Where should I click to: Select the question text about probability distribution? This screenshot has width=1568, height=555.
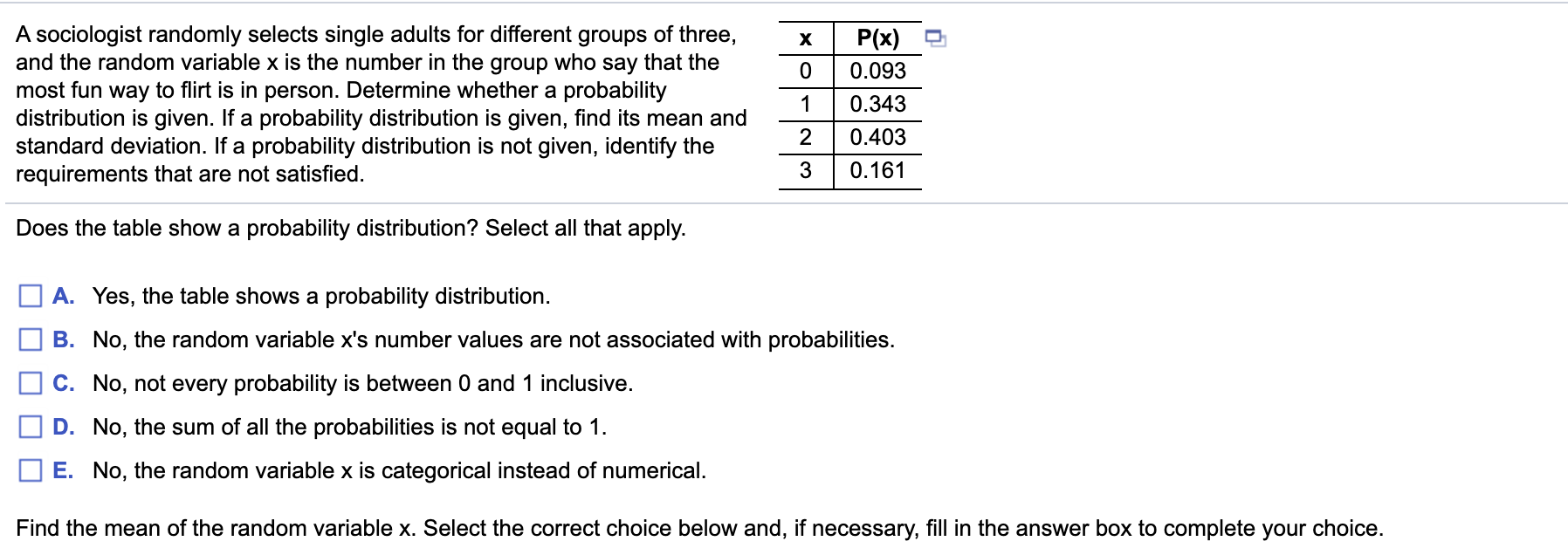[349, 229]
